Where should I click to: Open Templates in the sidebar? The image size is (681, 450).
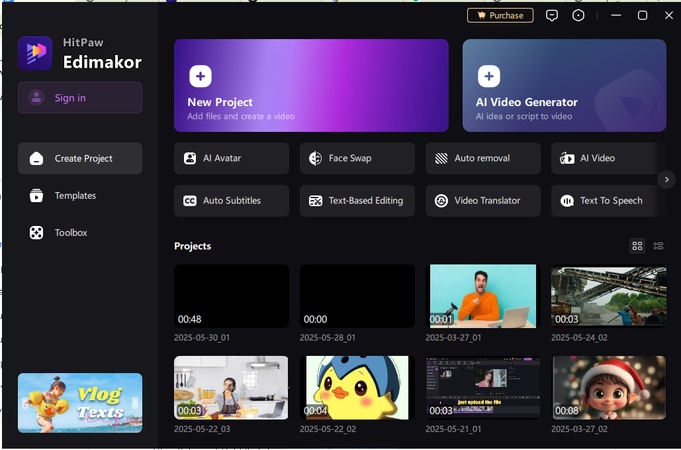(x=80, y=195)
